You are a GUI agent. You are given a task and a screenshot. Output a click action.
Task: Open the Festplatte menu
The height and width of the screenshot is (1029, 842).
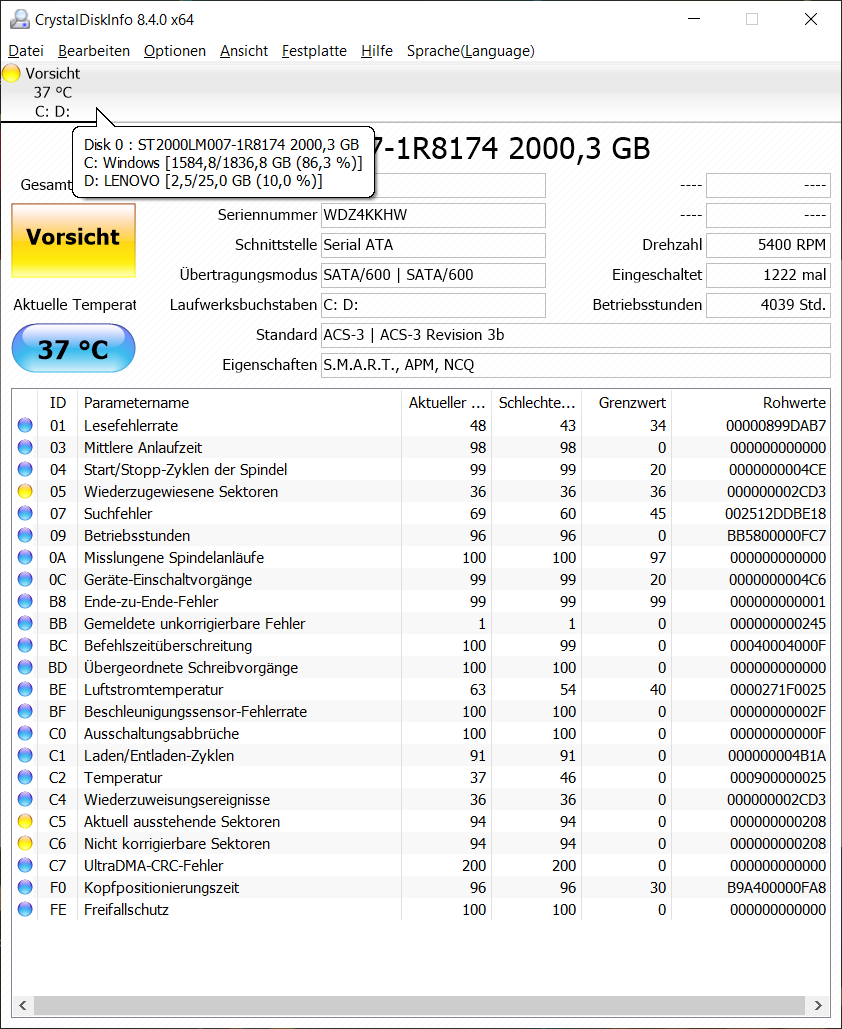314,51
